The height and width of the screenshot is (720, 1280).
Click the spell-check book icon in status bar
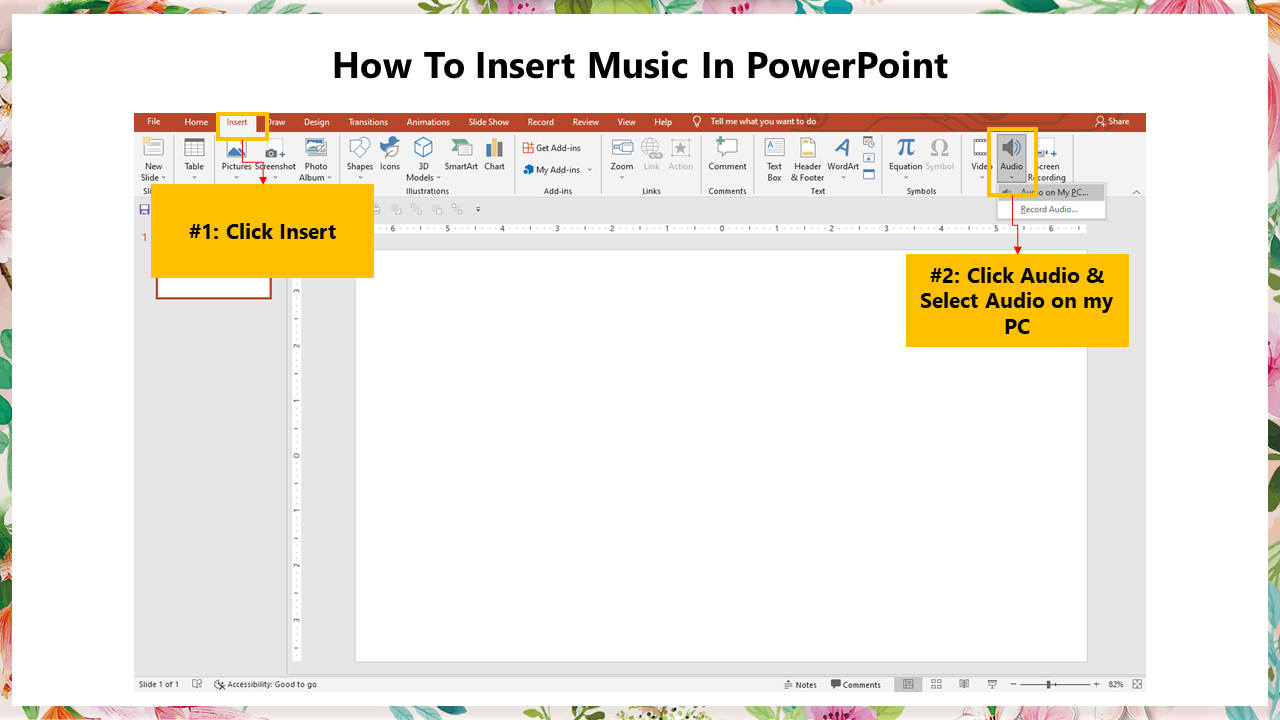[x=197, y=685]
